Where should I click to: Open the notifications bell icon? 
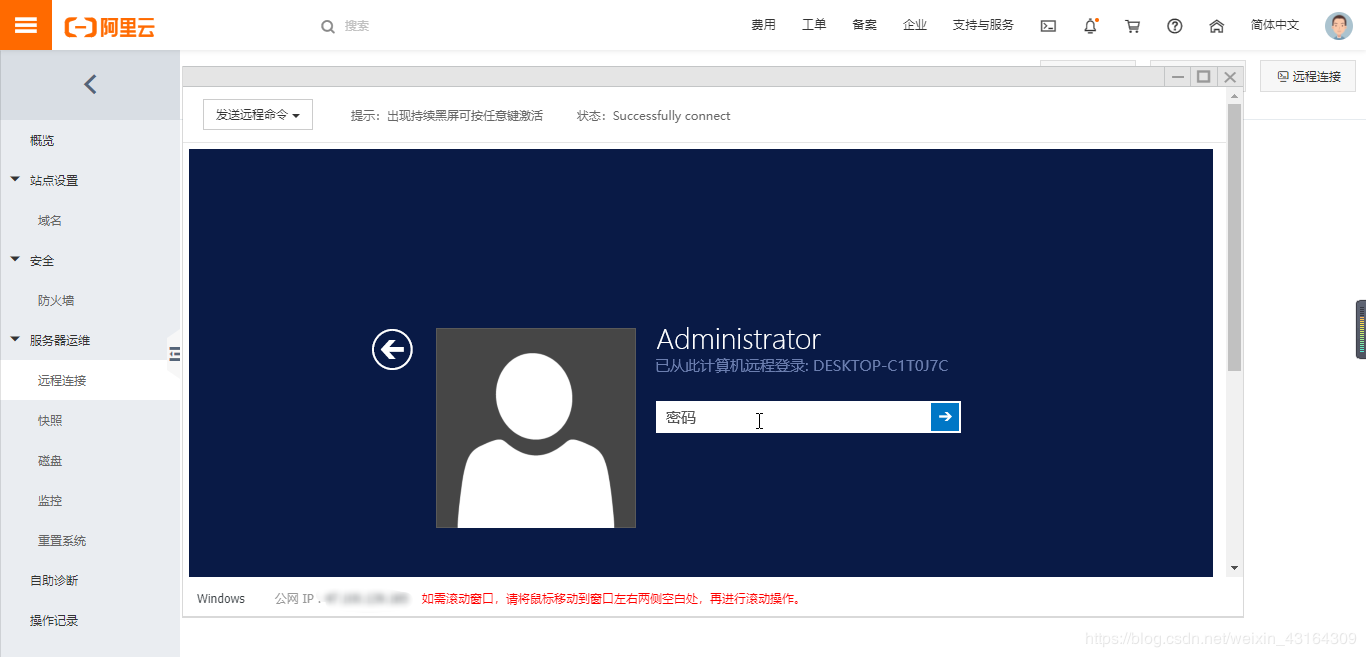click(x=1090, y=25)
